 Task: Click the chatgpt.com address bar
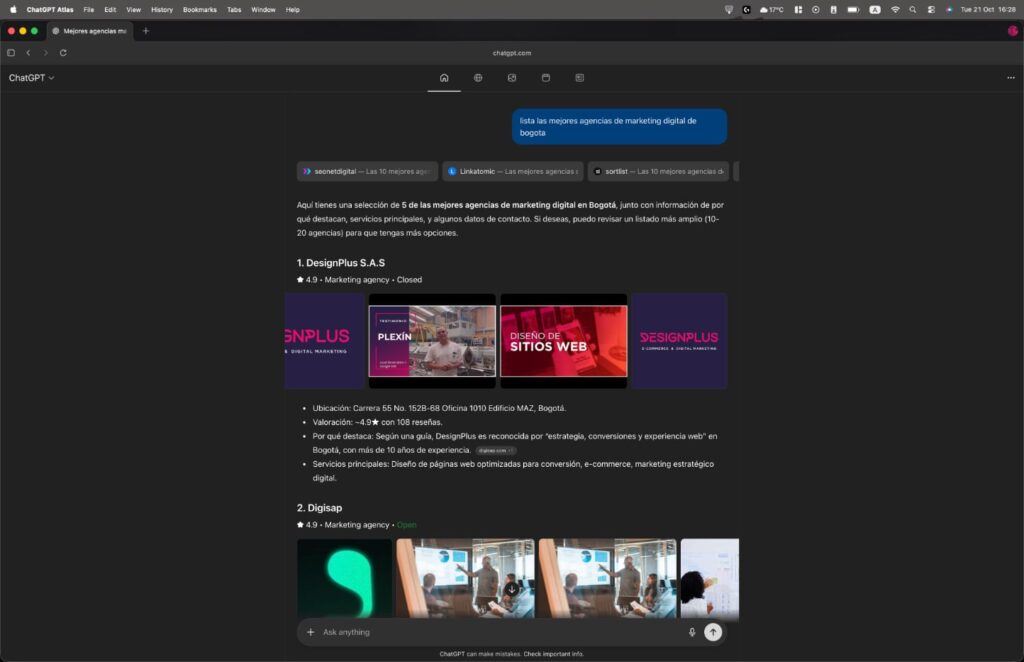(x=512, y=53)
